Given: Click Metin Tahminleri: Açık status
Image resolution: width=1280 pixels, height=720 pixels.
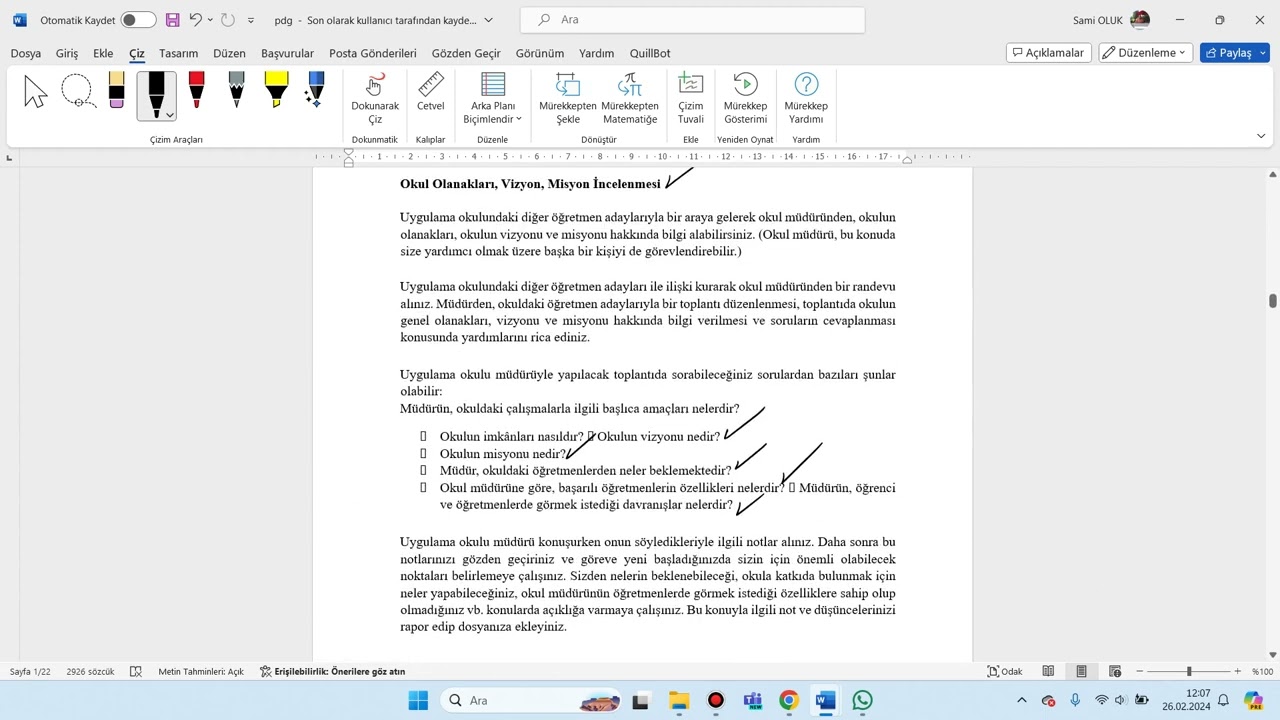Looking at the screenshot, I should click(x=201, y=671).
